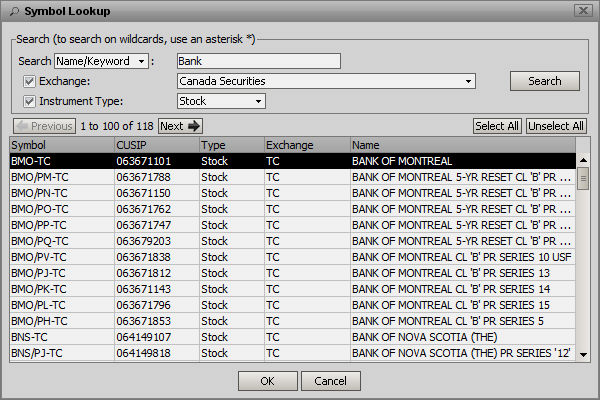Click the Select All button
600x400 pixels.
point(497,126)
